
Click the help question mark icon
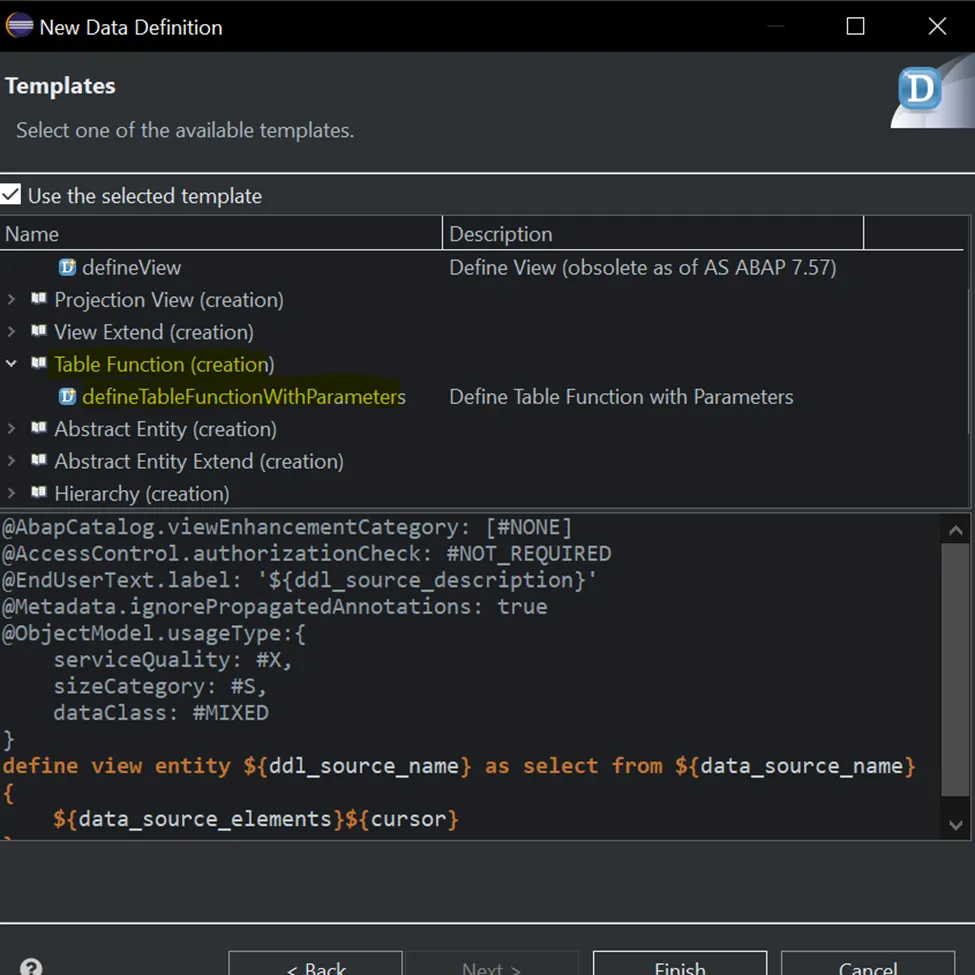(31, 965)
